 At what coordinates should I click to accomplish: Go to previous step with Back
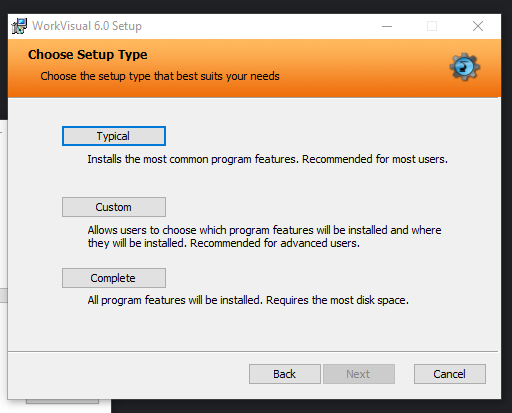[x=285, y=374]
